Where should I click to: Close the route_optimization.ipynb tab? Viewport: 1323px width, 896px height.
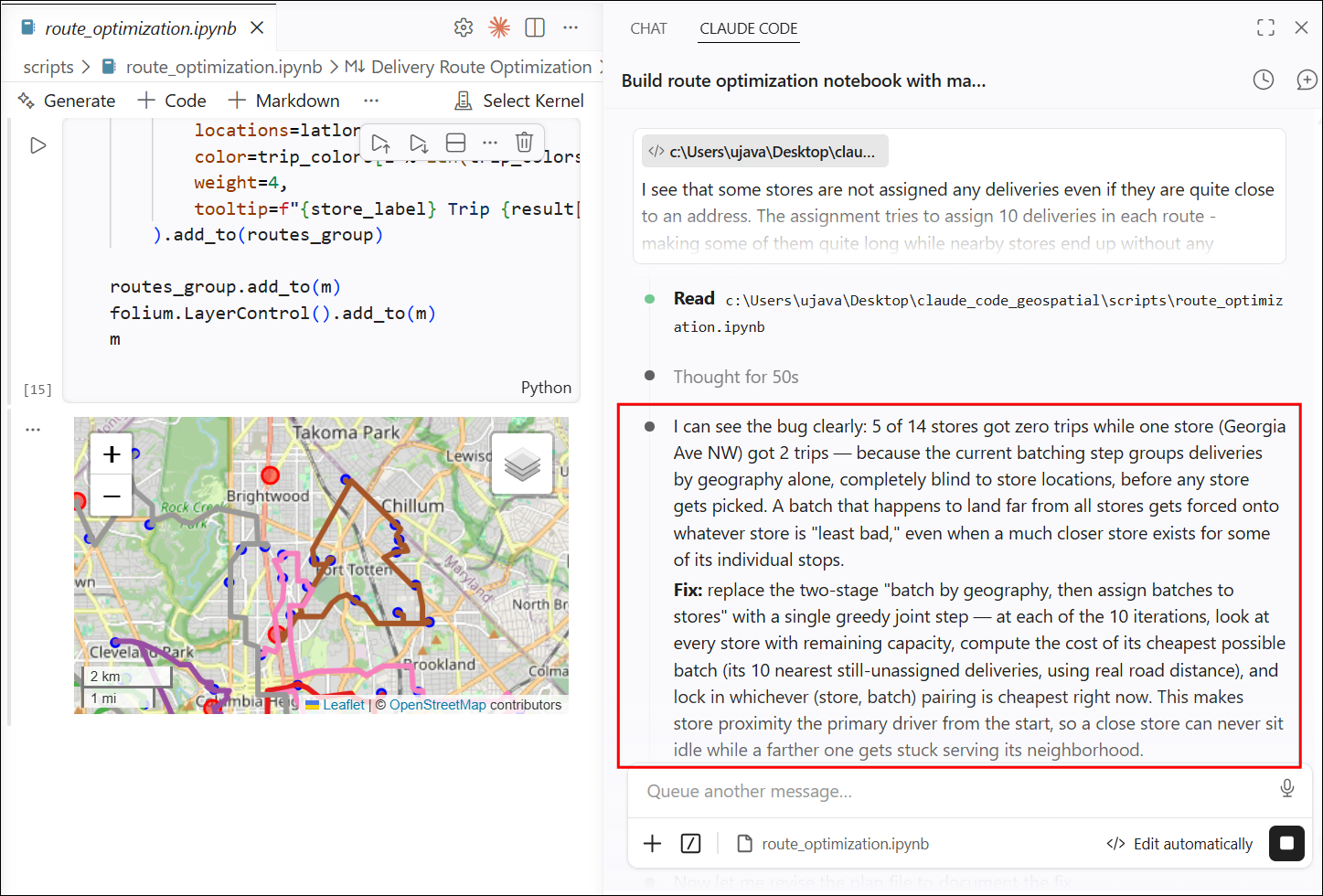[x=257, y=28]
